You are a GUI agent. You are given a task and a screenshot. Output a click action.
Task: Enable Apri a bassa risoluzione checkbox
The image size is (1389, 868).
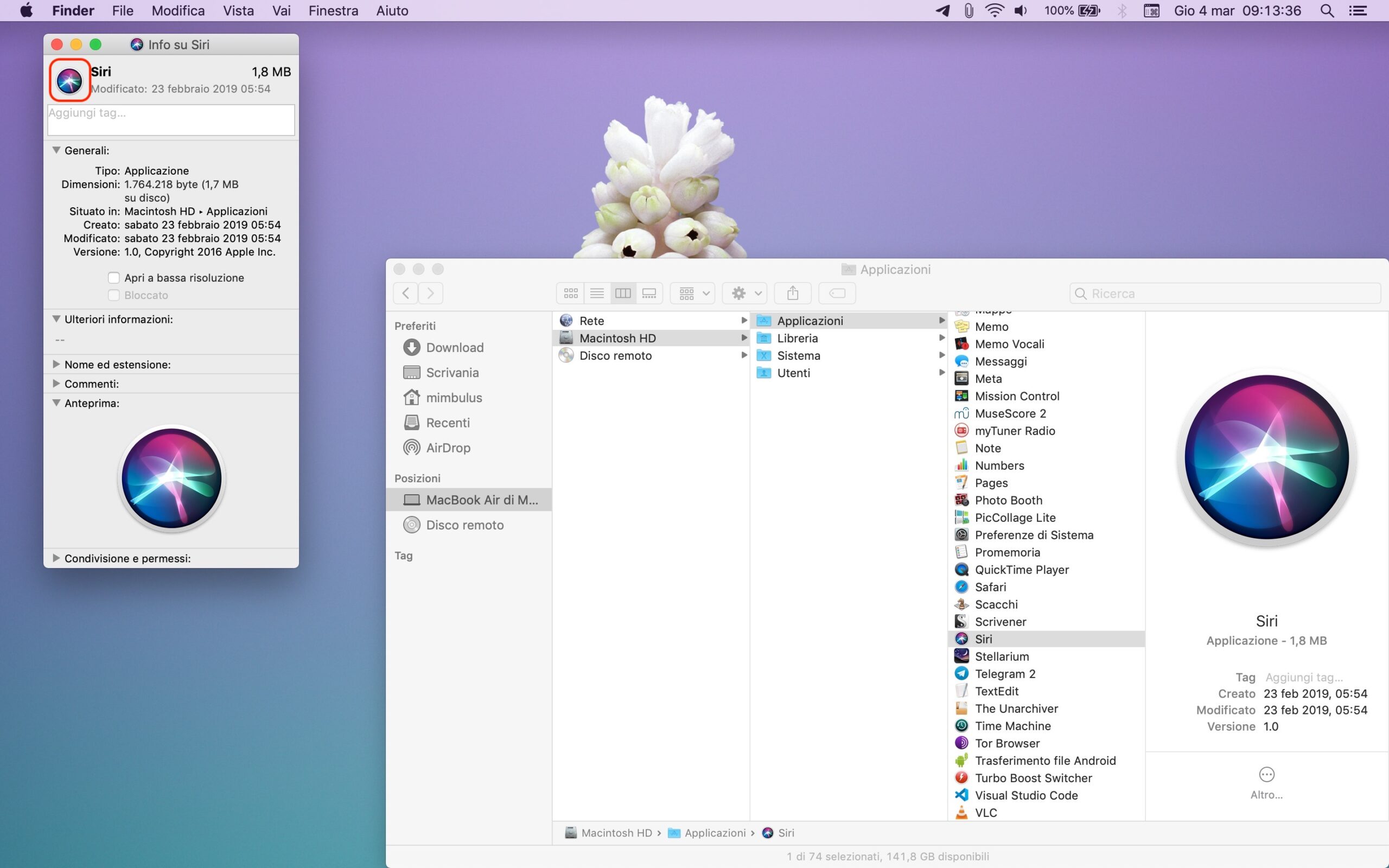tap(114, 278)
